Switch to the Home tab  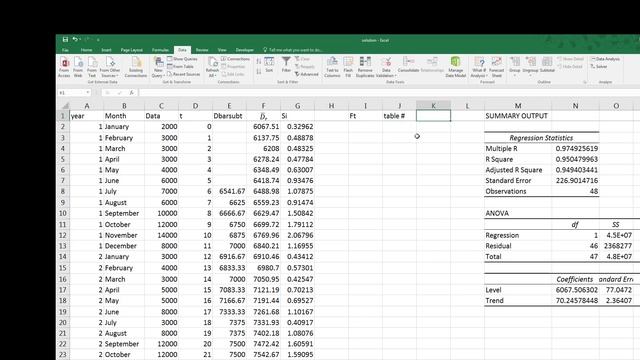(x=86, y=50)
